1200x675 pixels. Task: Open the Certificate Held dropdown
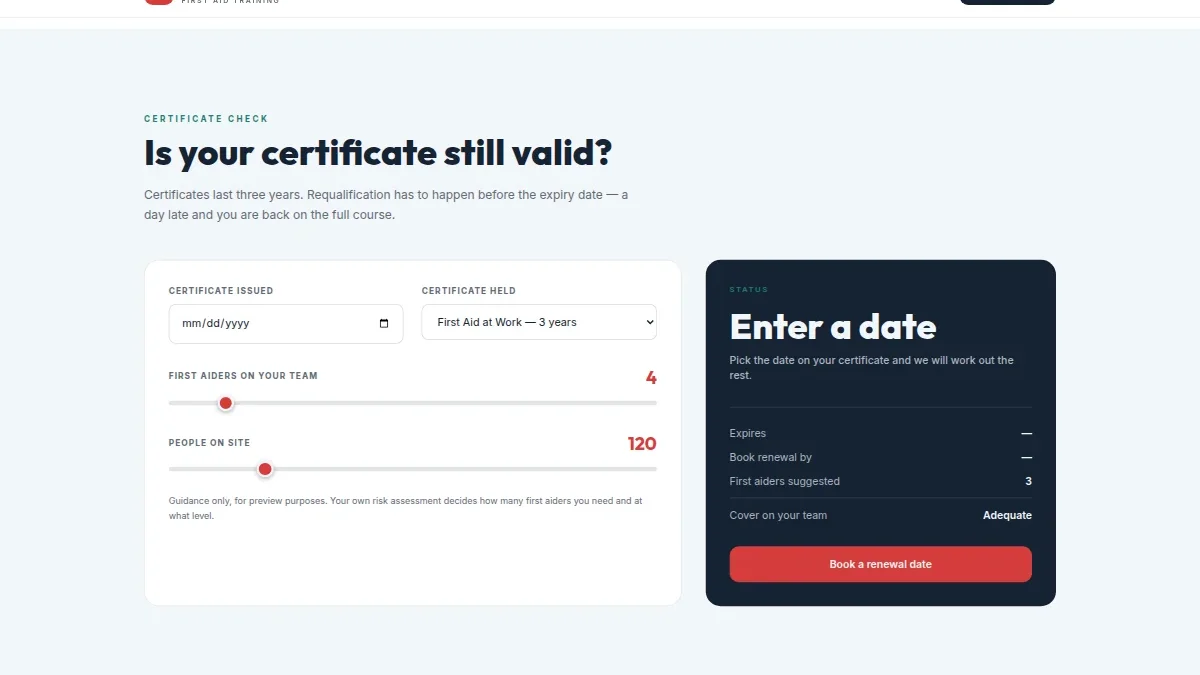(539, 322)
